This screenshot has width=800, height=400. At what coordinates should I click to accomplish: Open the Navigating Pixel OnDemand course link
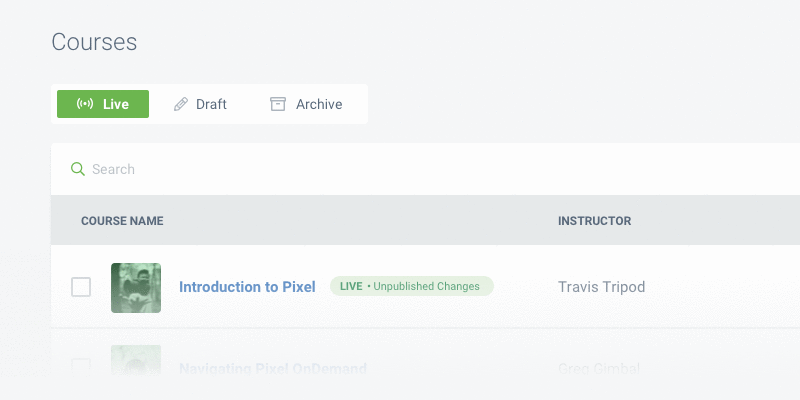(x=272, y=369)
